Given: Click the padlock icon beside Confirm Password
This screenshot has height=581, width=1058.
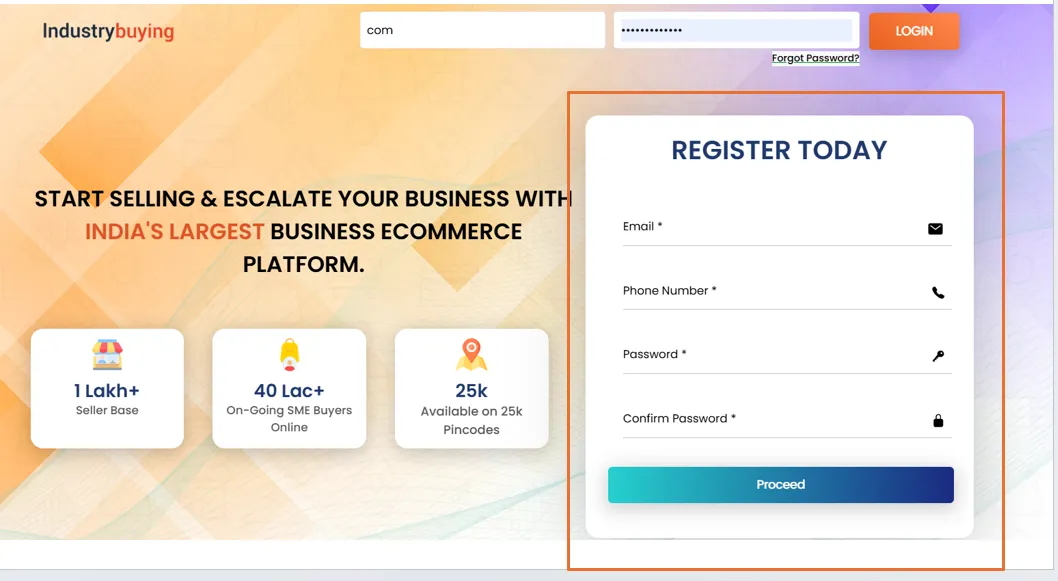Looking at the screenshot, I should pos(938,421).
